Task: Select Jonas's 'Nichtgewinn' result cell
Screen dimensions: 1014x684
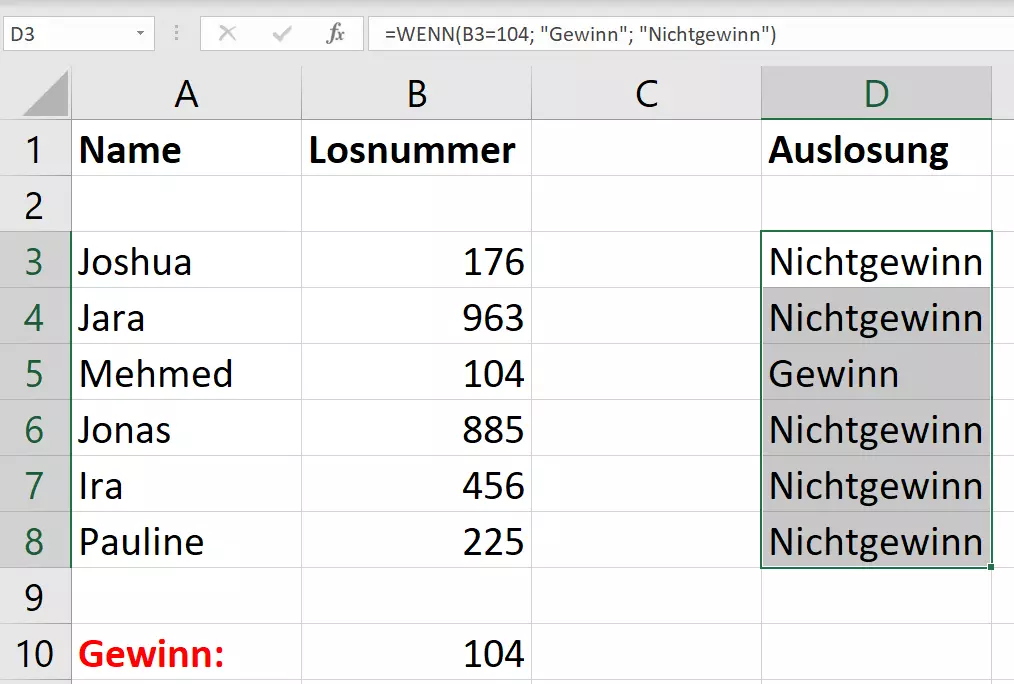Action: pos(876,429)
